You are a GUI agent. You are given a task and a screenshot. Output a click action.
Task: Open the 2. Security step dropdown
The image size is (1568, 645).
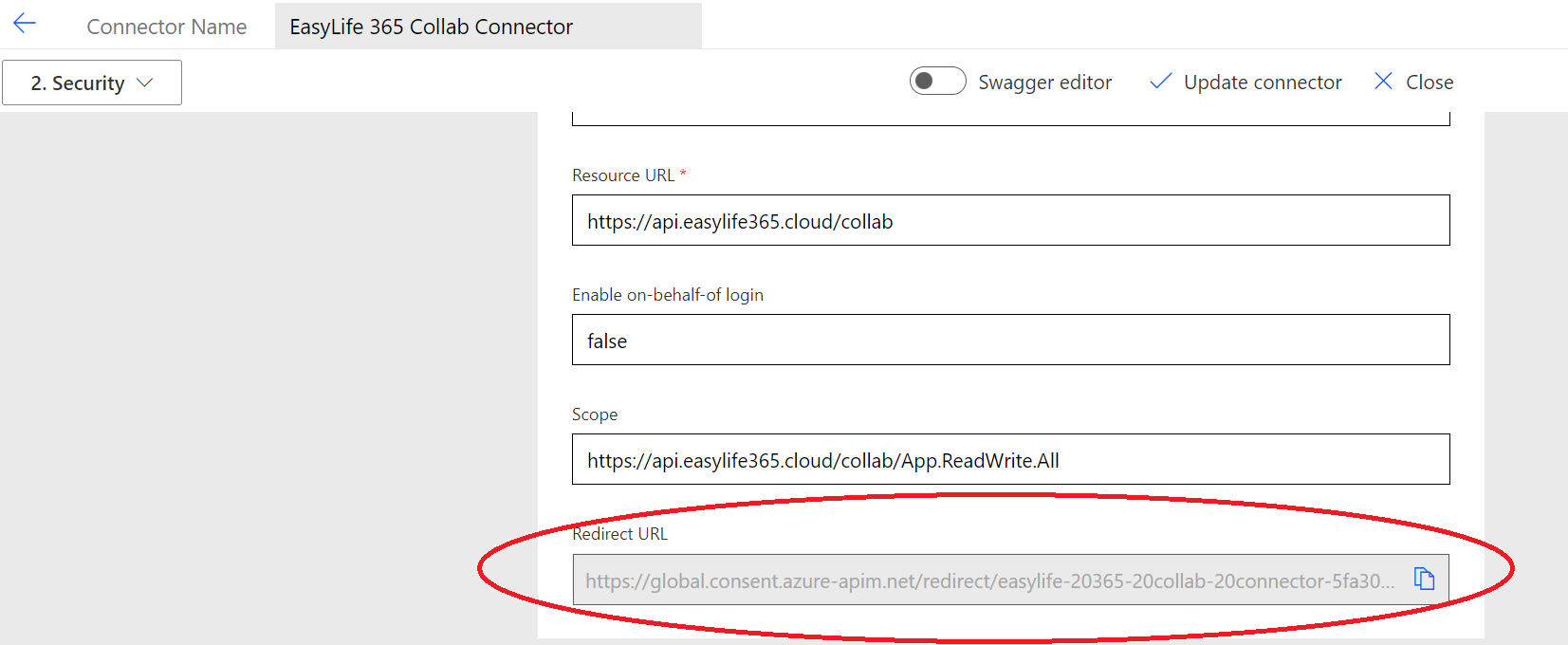(92, 83)
